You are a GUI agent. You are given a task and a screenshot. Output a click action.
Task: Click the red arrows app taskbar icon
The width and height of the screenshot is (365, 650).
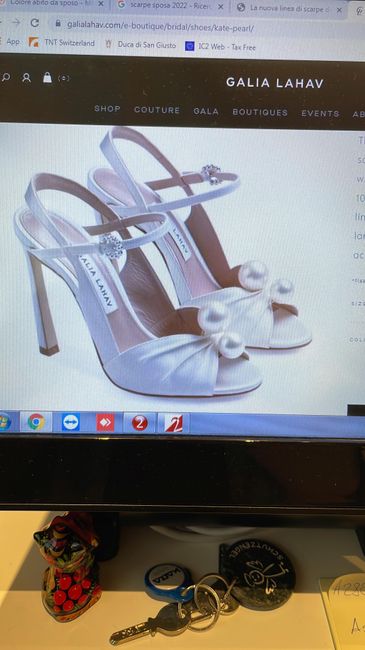pos(105,423)
